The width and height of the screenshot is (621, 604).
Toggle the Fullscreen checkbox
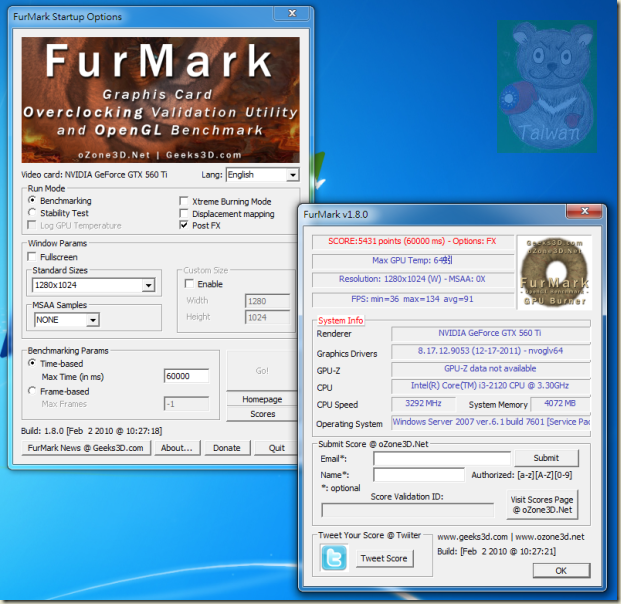(32, 257)
